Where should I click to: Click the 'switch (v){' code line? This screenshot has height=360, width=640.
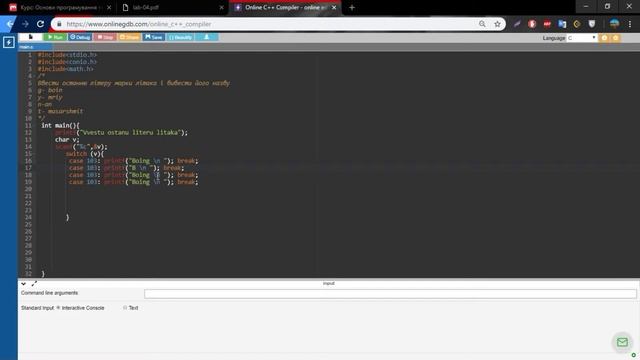(x=84, y=153)
